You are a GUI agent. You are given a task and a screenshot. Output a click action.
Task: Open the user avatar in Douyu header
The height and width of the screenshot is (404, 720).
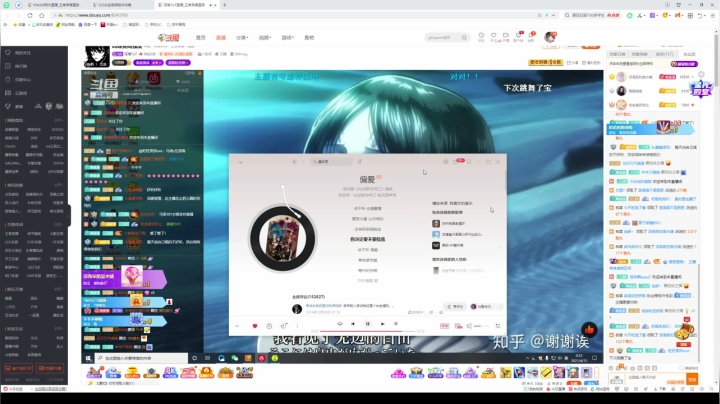[x=550, y=37]
